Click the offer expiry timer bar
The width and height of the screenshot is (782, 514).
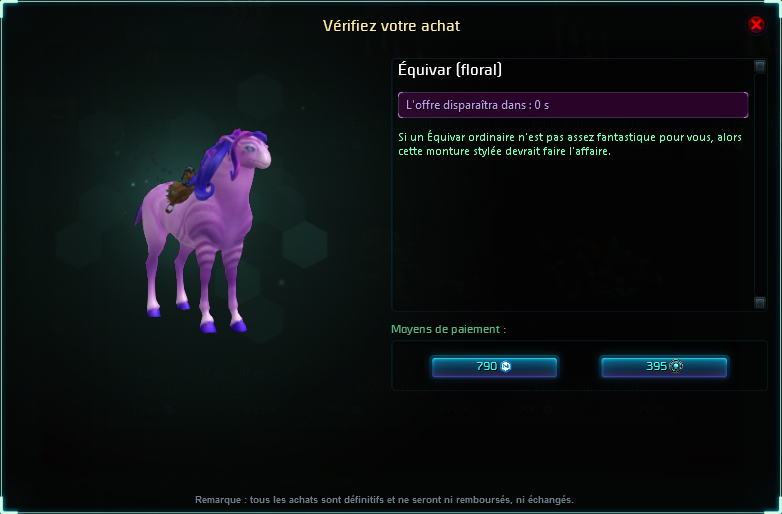573,105
